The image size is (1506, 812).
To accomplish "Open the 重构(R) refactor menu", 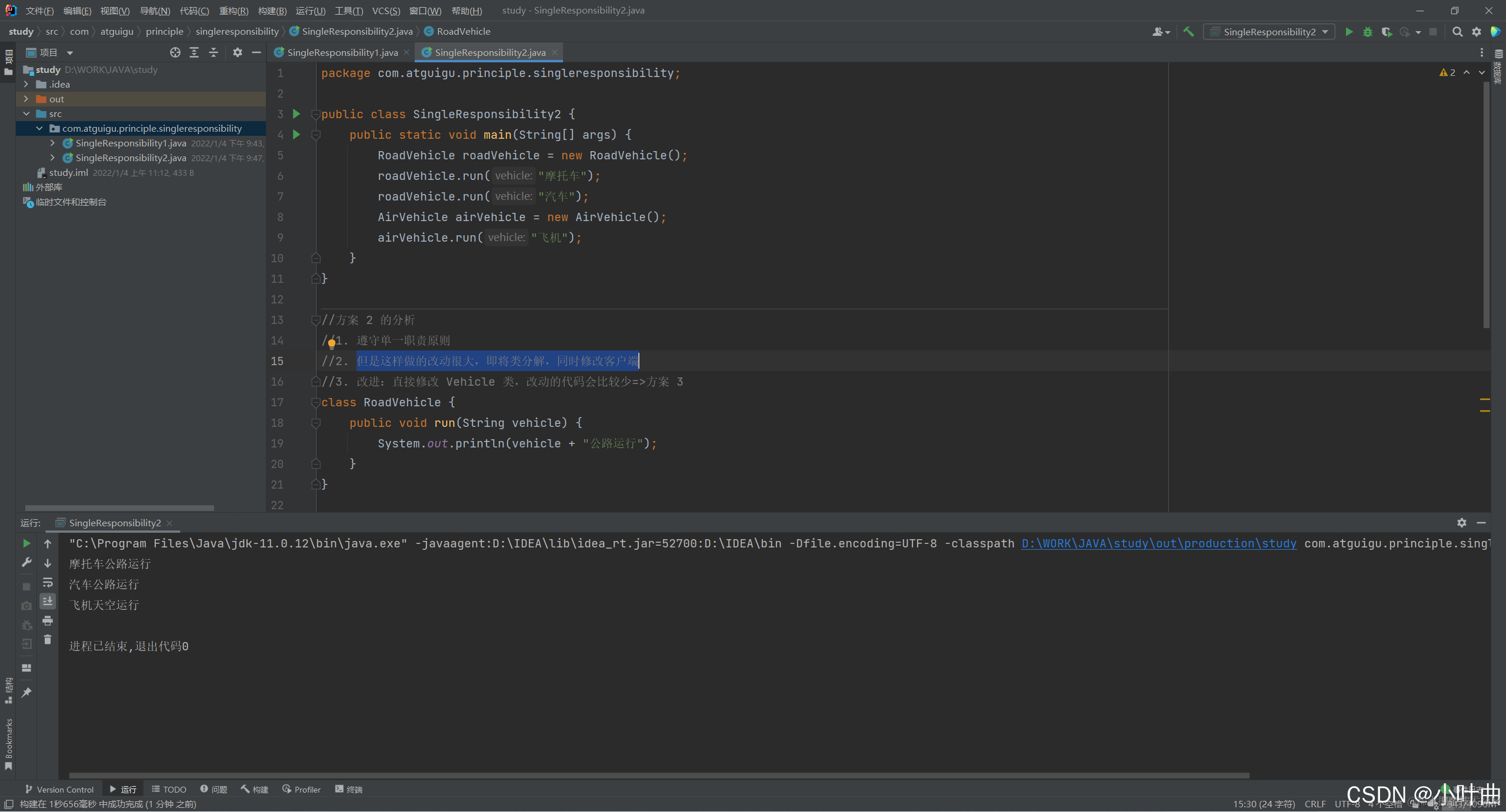I will click(x=234, y=11).
